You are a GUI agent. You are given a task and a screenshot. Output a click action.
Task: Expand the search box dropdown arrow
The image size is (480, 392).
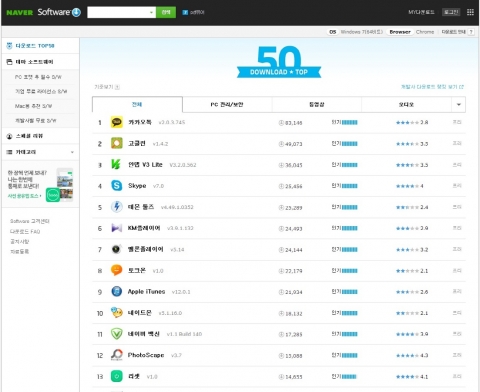[151, 13]
